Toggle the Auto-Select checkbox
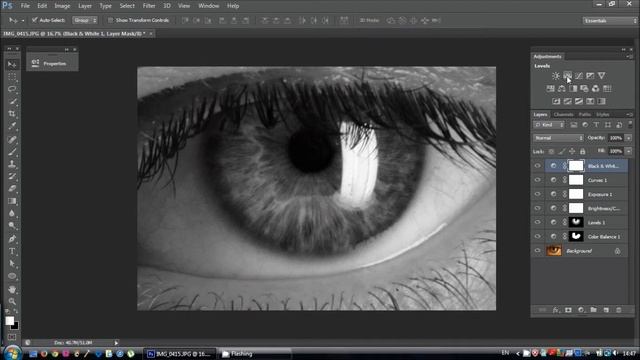The height and width of the screenshot is (360, 640). (35, 20)
